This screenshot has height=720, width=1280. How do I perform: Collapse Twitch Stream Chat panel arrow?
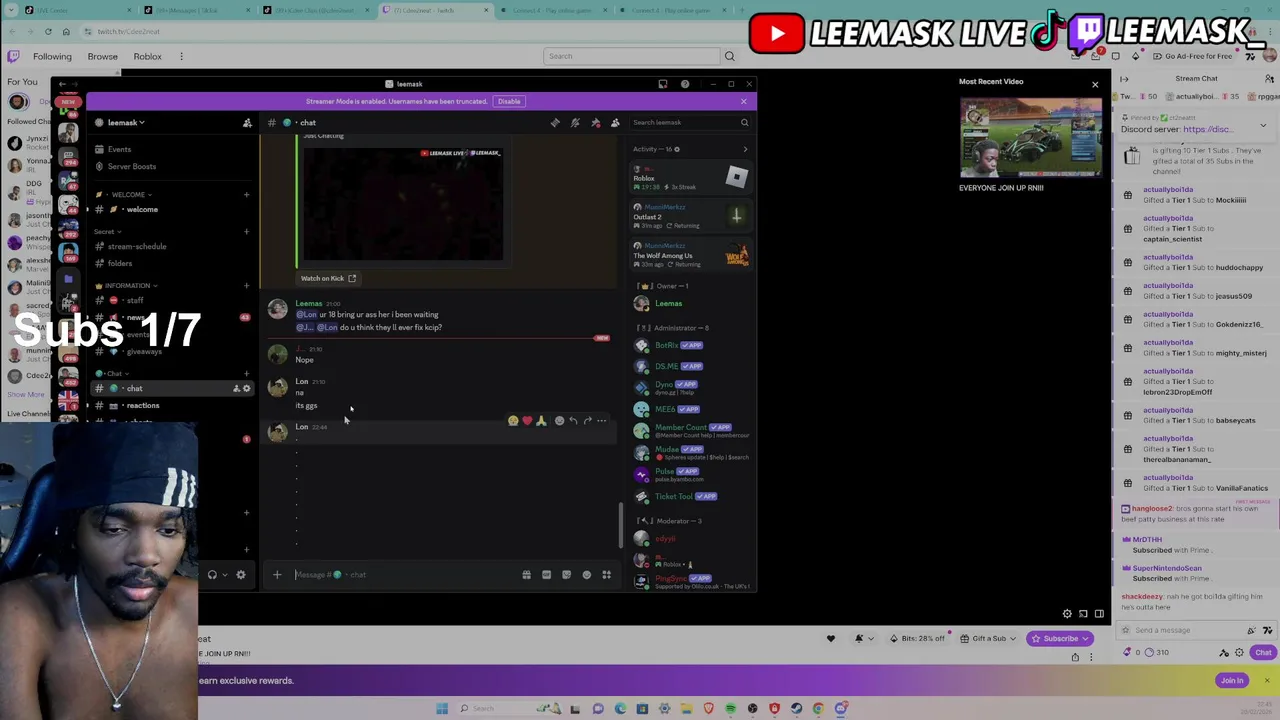[1124, 79]
